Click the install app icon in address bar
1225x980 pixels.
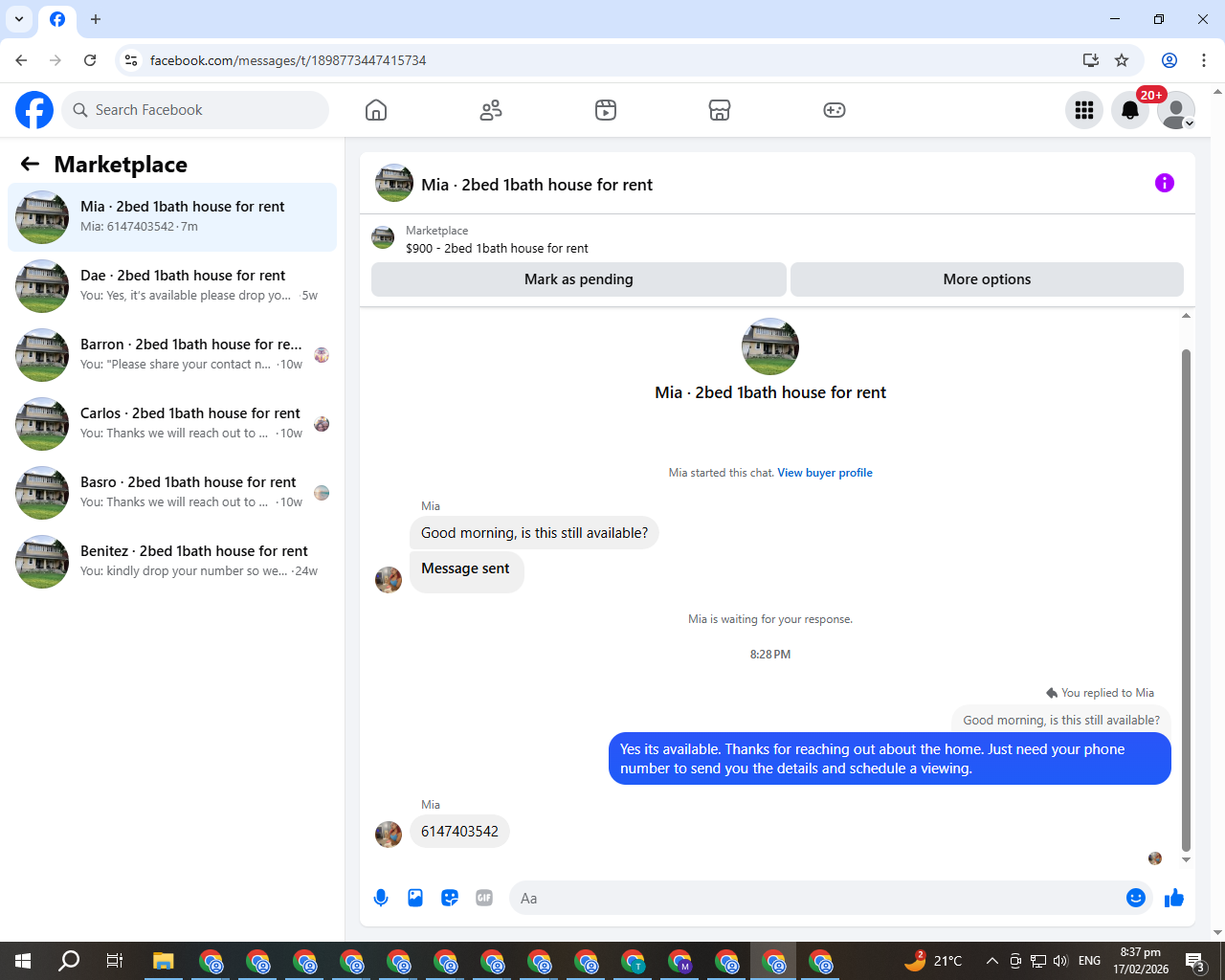[x=1091, y=60]
